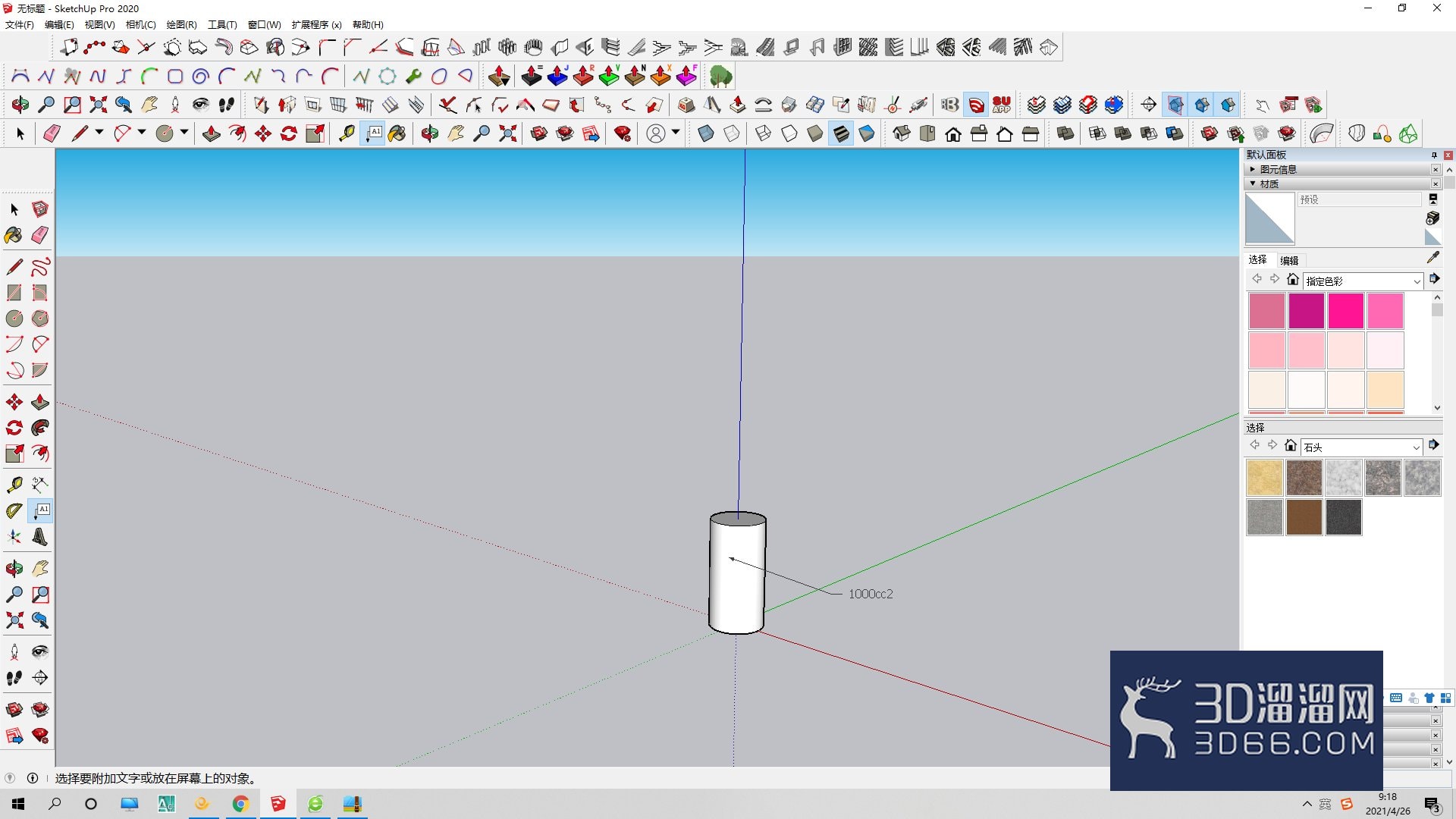The height and width of the screenshot is (819, 1456).
Task: Choose the Tape Measure tool
Action: [x=14, y=485]
